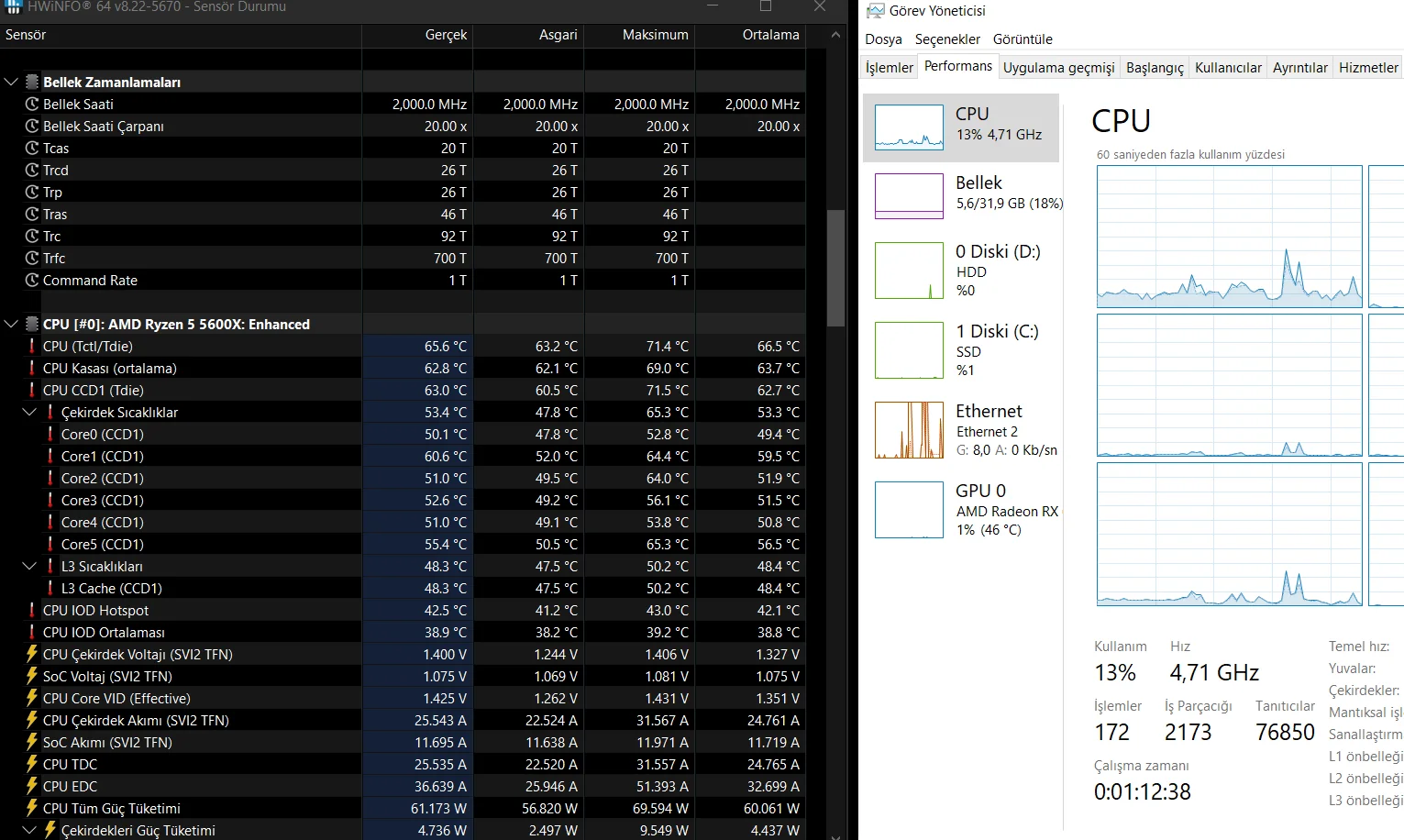
Task: Click thermometer icon beside Core0 (CCD1)
Action: [x=50, y=435]
